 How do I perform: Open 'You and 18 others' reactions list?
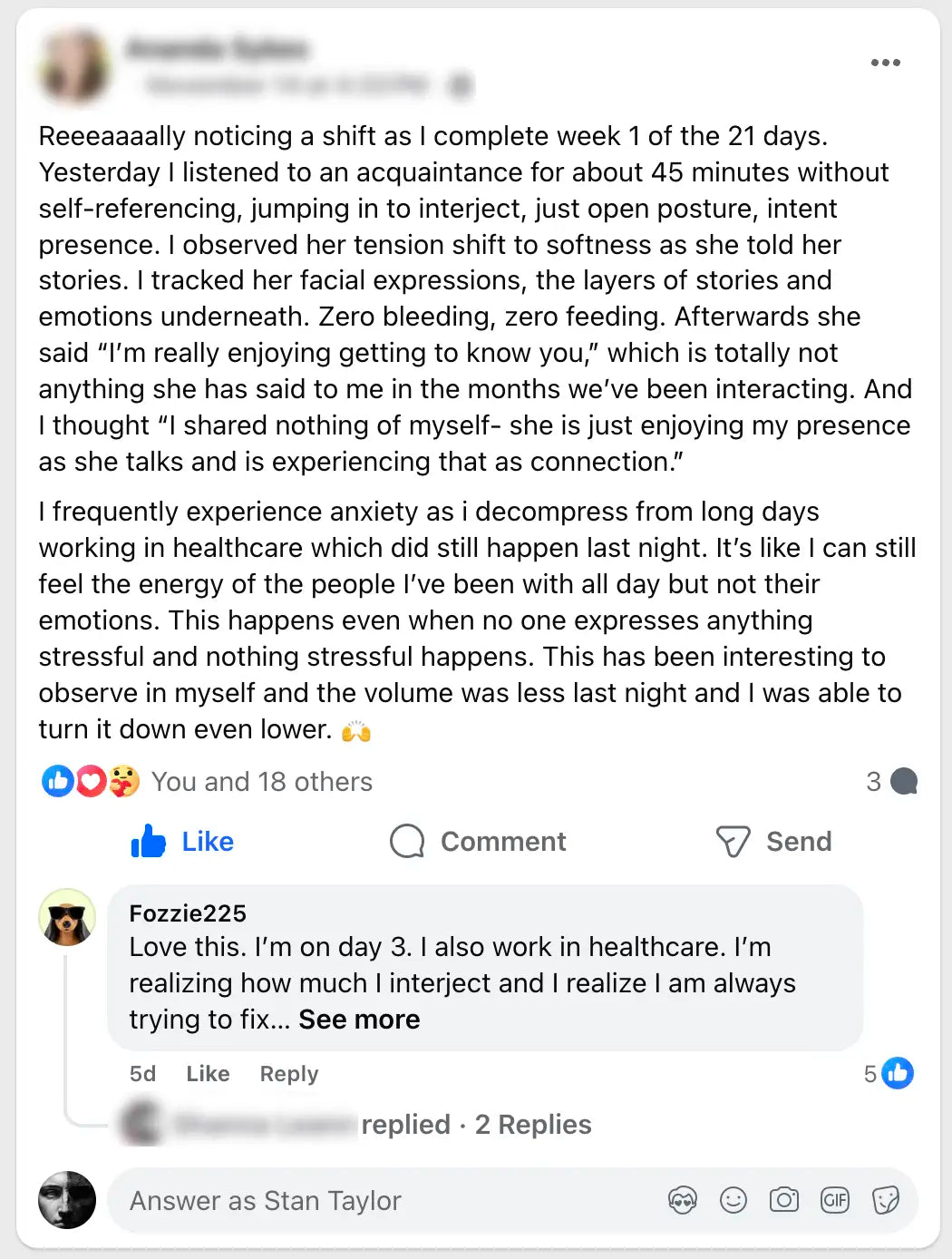pyautogui.click(x=261, y=782)
